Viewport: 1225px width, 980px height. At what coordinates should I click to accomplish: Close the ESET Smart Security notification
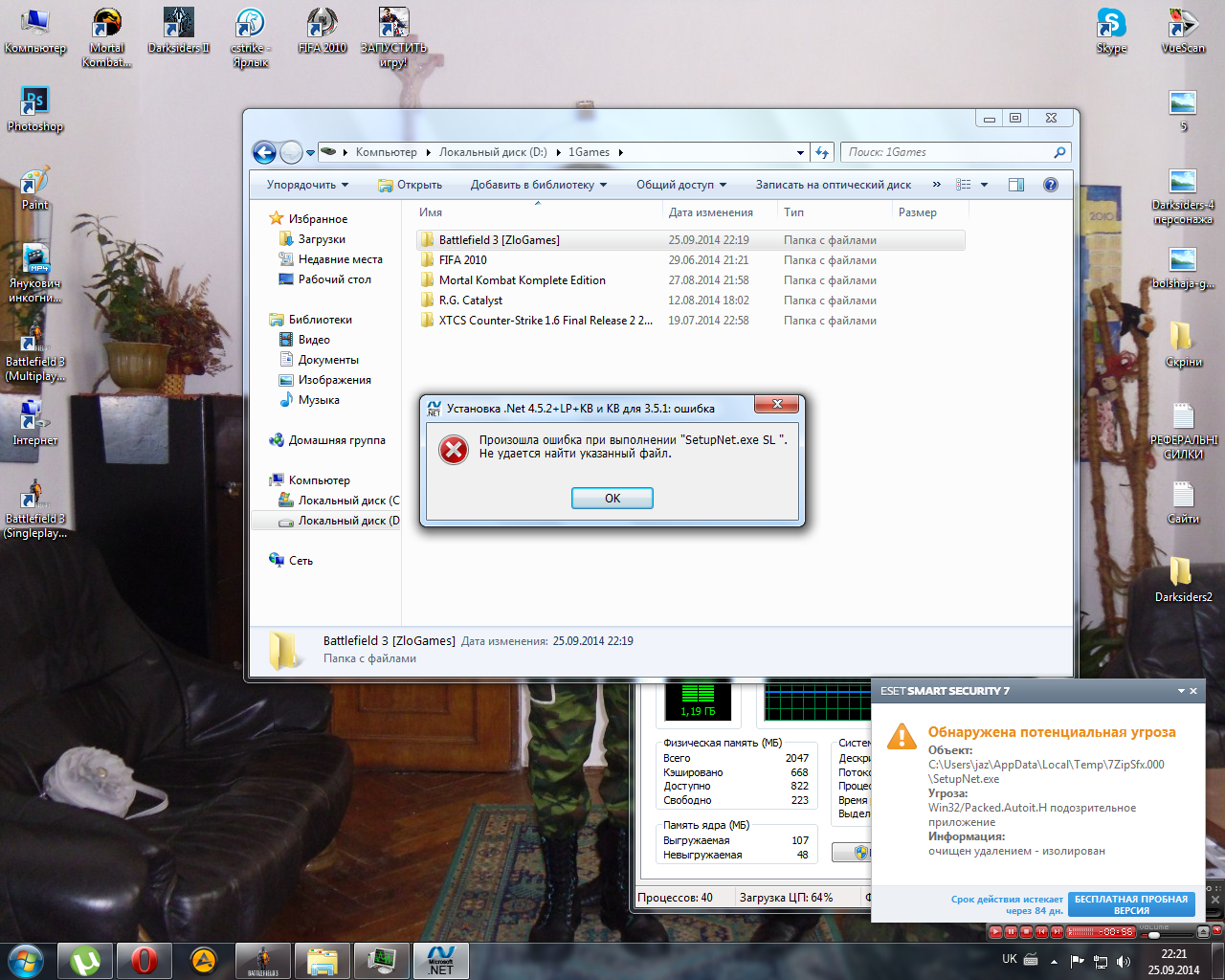pos(1193,691)
